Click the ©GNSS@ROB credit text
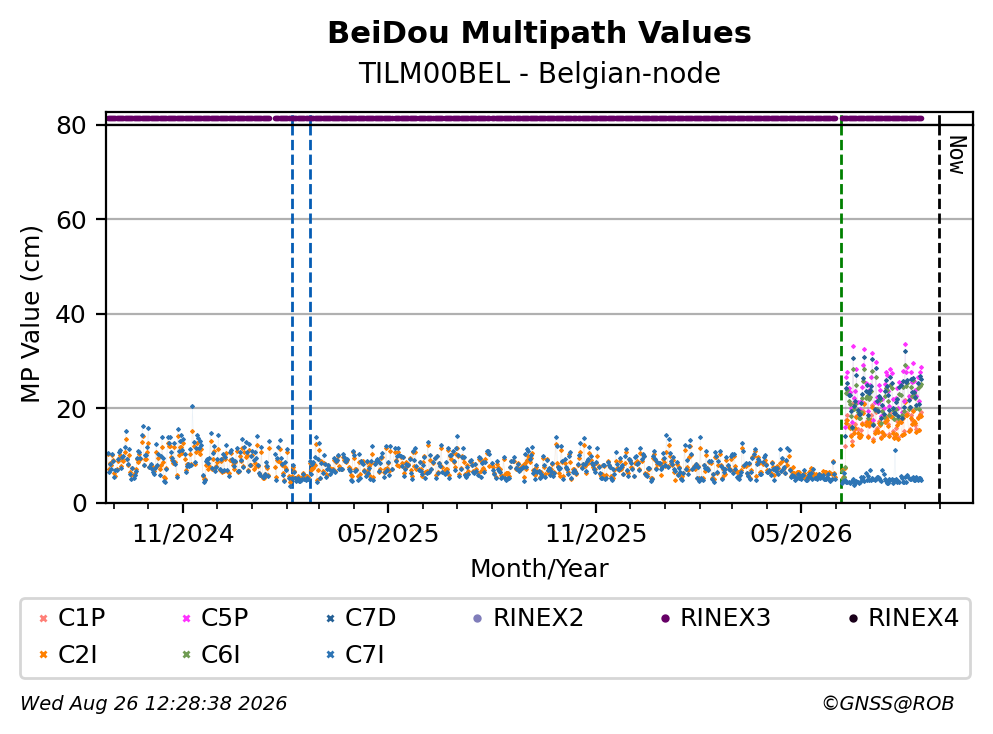The height and width of the screenshot is (734, 993). click(x=888, y=703)
